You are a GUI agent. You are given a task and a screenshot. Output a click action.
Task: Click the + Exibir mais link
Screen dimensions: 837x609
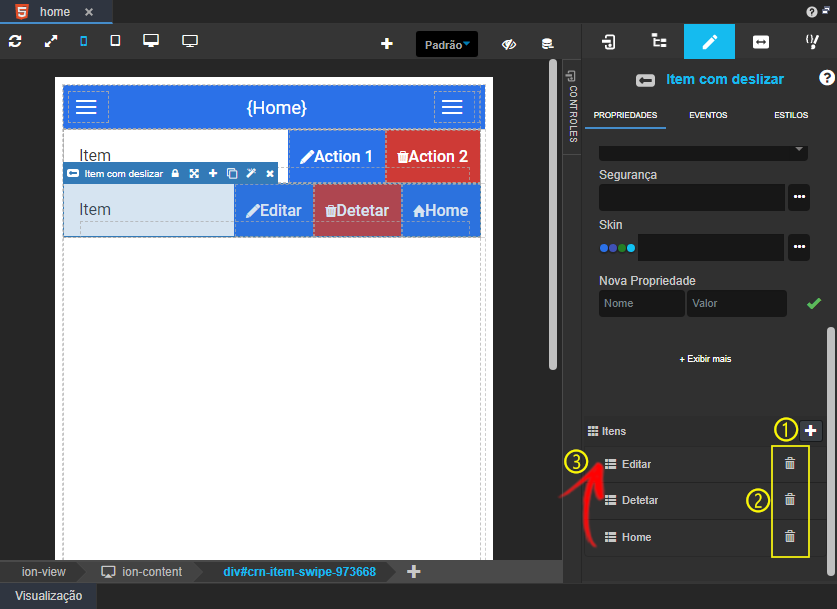coord(705,359)
